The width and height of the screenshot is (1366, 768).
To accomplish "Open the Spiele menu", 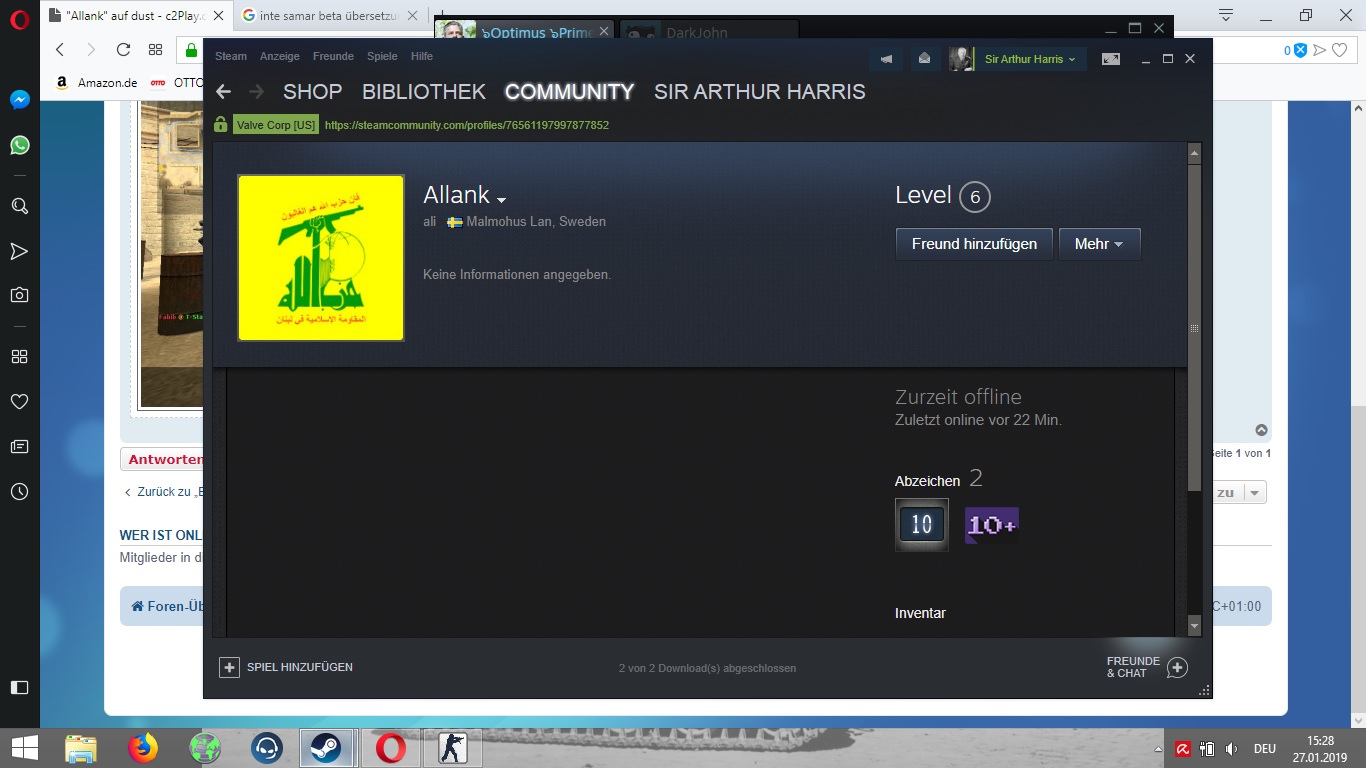I will point(382,56).
